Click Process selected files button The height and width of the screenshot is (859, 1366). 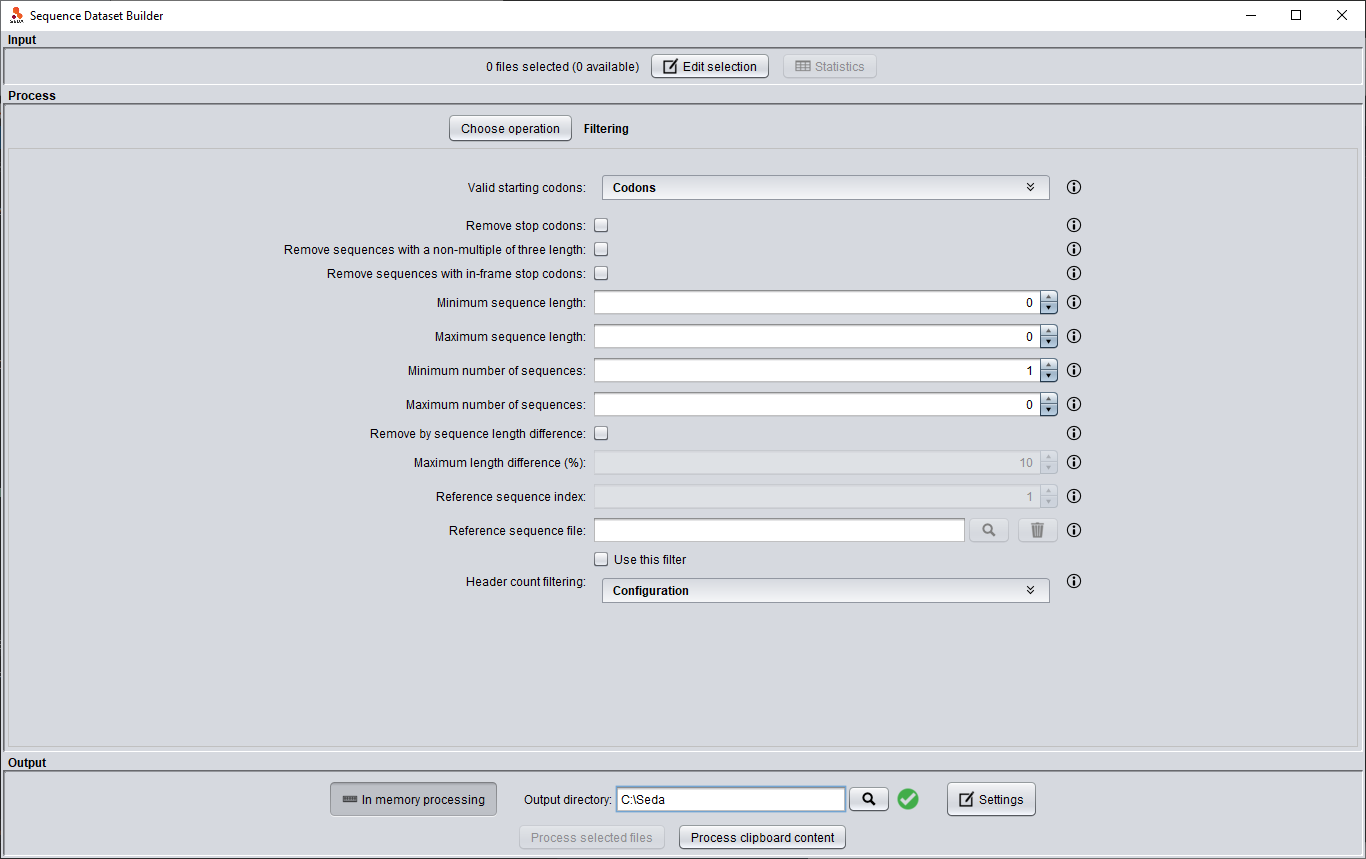[x=592, y=837]
